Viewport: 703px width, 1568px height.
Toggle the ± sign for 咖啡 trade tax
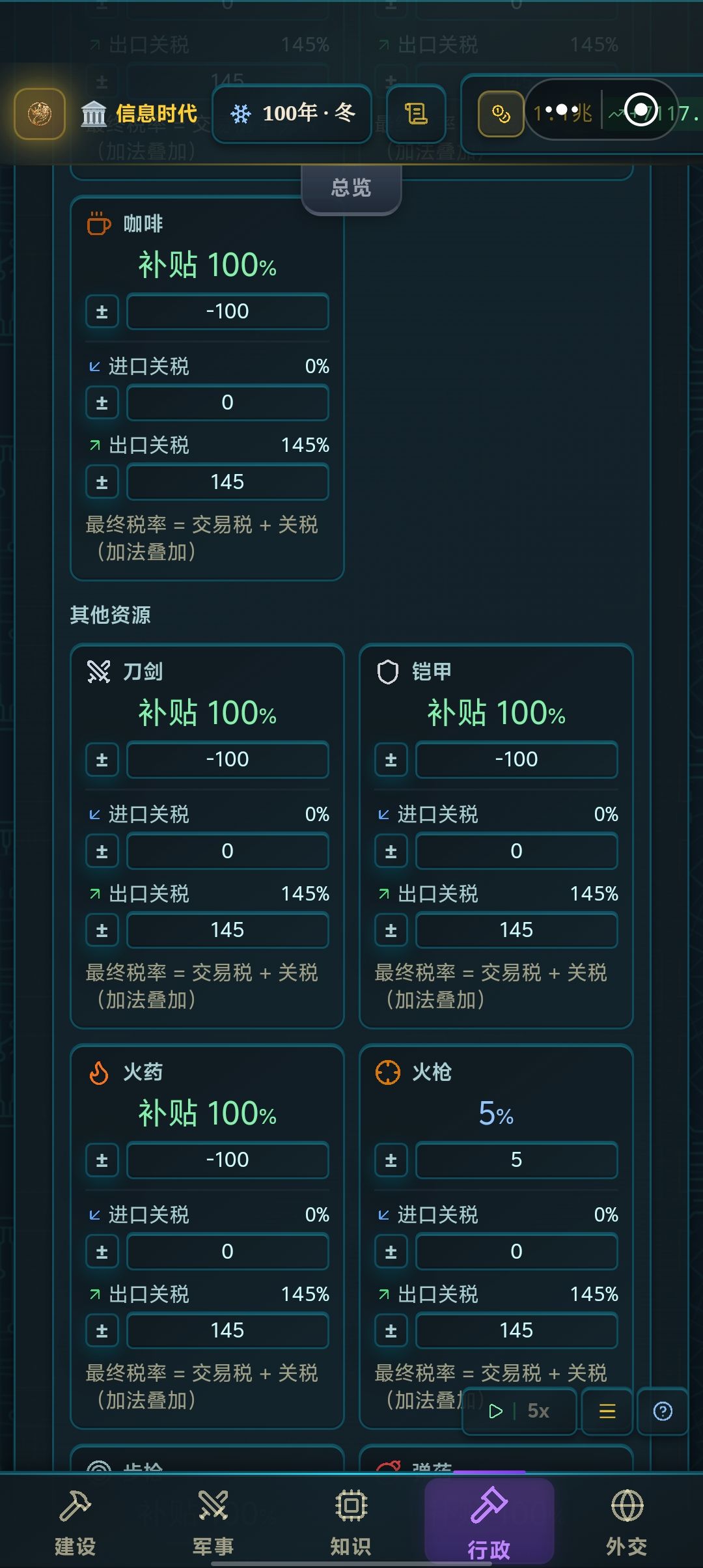[102, 311]
